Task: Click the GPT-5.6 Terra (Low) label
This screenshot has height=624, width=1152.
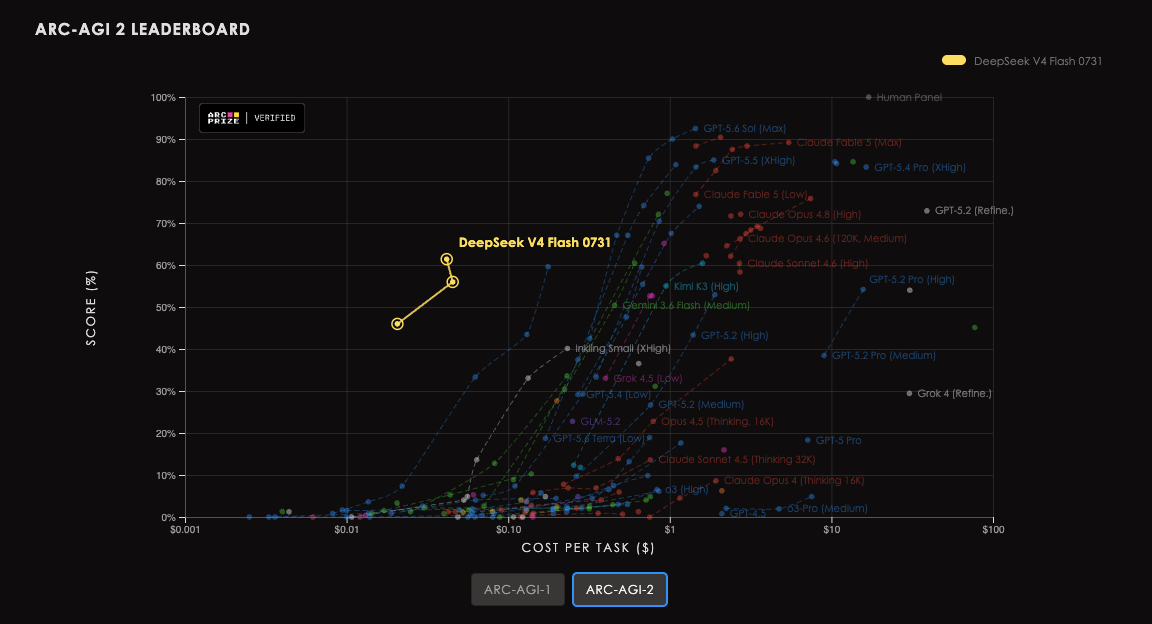Action: tap(598, 439)
